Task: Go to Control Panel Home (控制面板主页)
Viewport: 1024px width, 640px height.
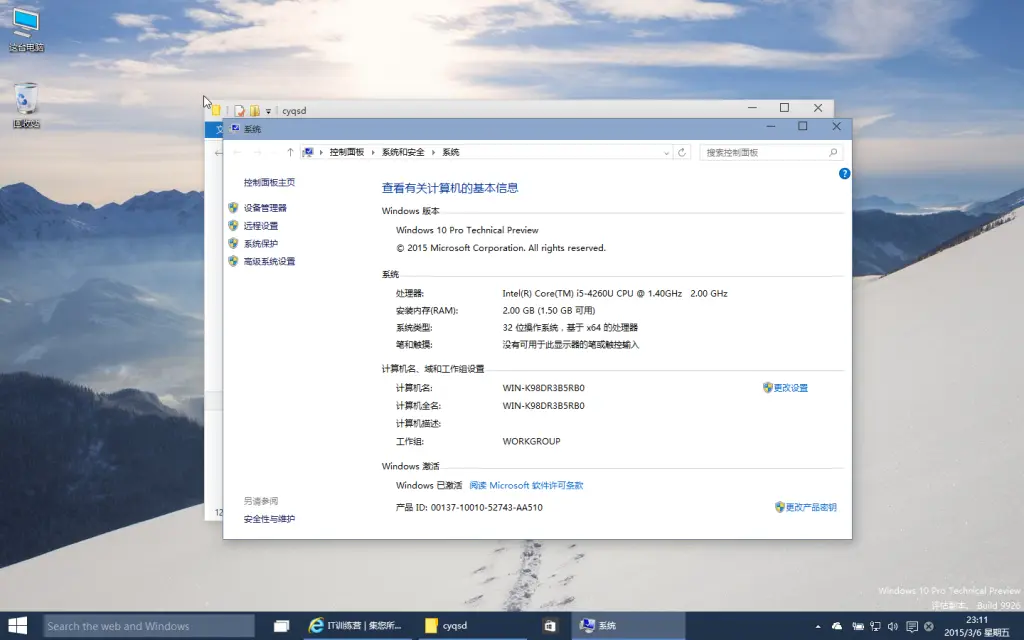Action: [x=269, y=182]
